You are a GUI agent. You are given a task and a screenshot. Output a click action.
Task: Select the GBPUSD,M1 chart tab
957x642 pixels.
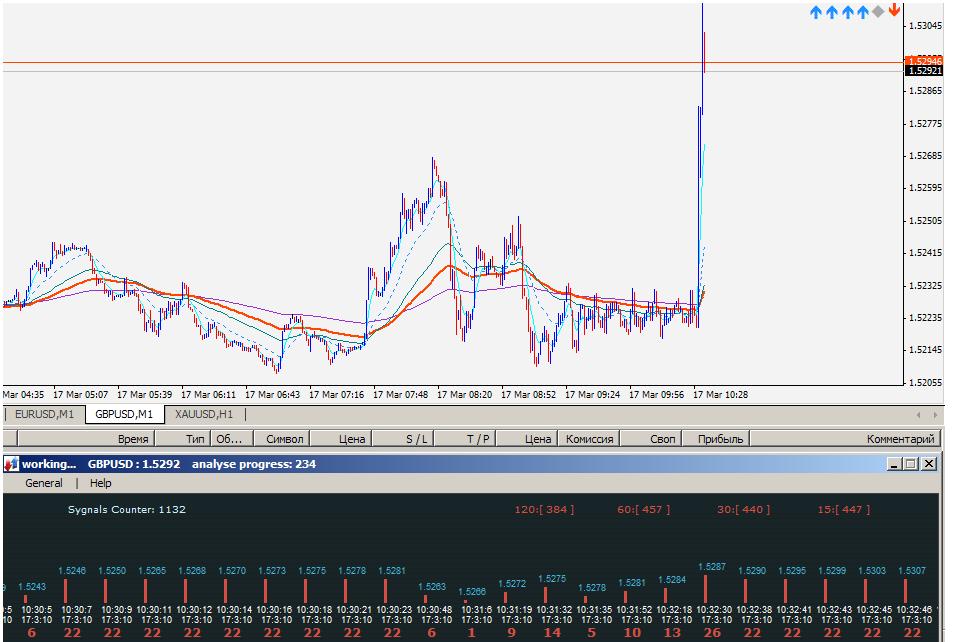124,414
